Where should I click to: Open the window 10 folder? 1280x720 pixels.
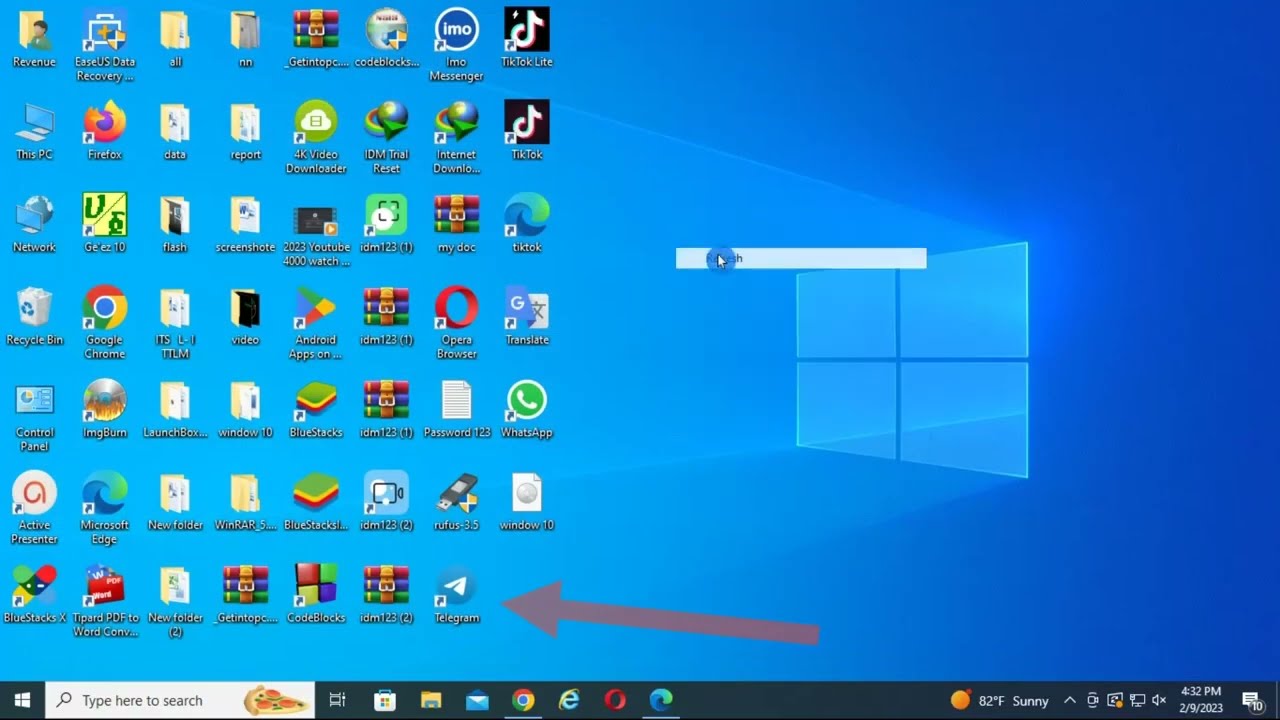pos(245,410)
